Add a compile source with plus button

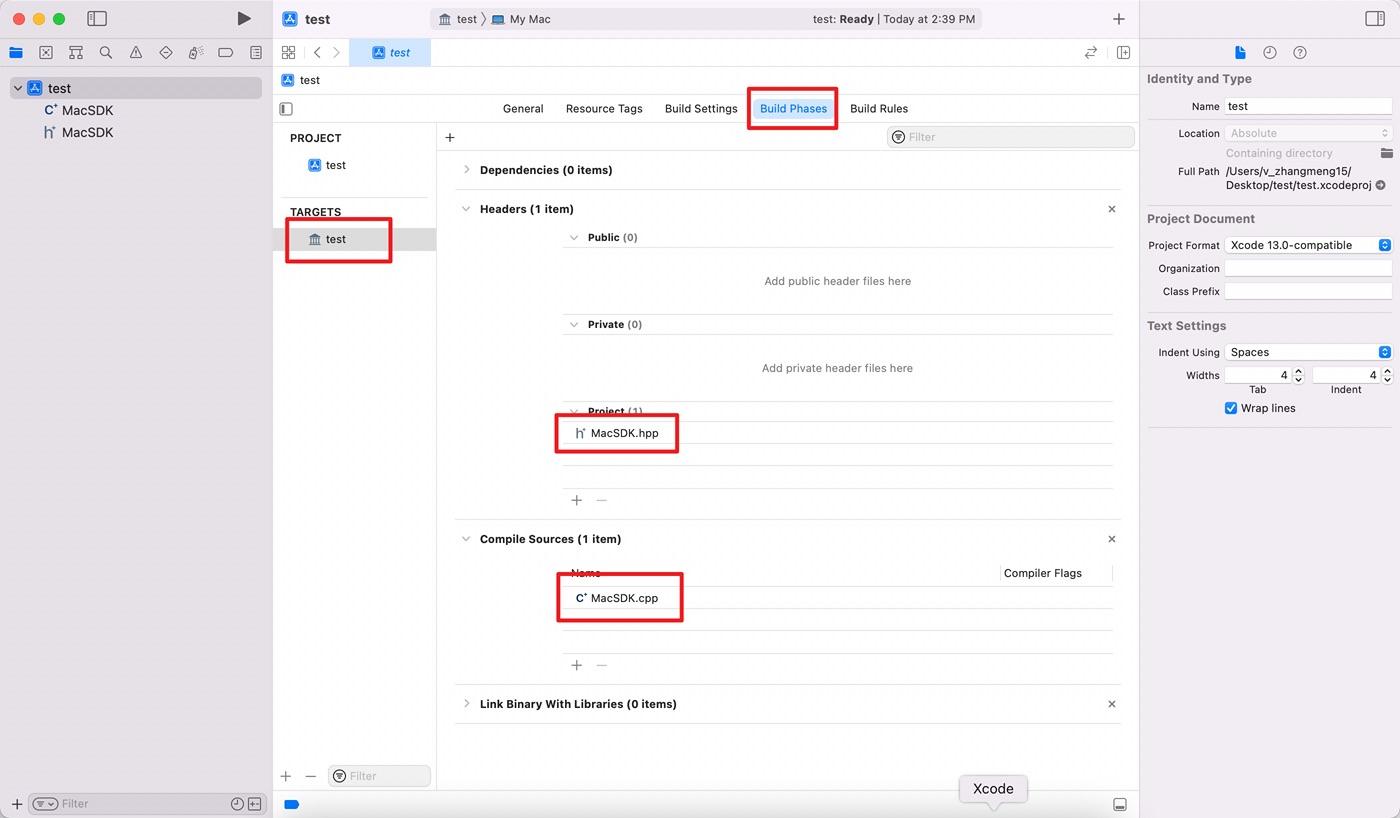[x=576, y=665]
